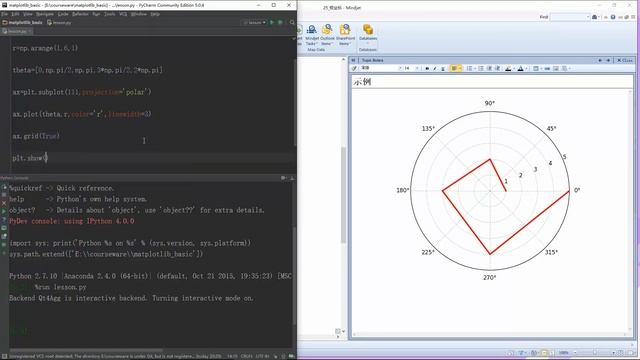640x360 pixels.
Task: Open the notes font name dropdown
Action: click(400, 68)
